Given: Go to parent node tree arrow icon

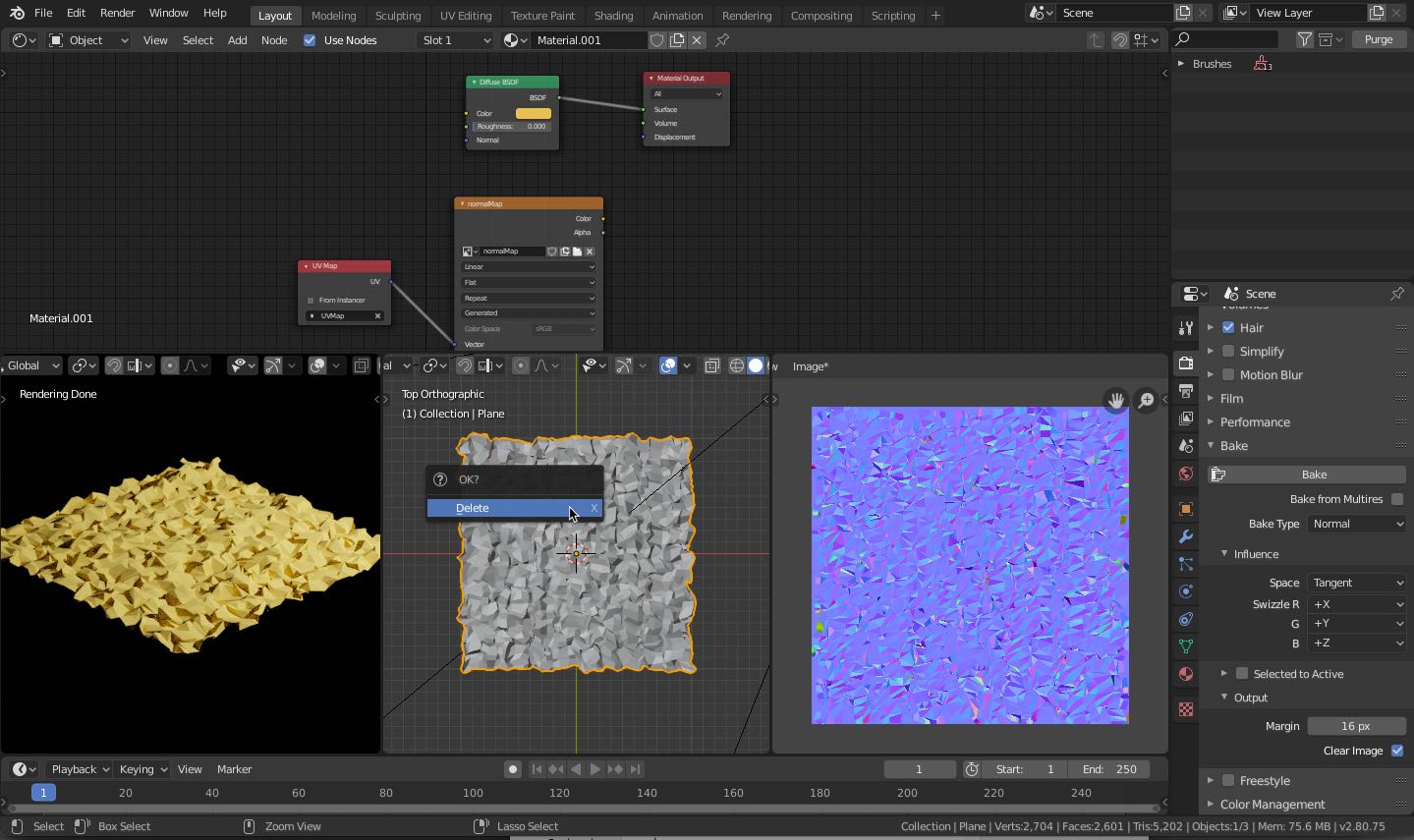Looking at the screenshot, I should tap(1096, 40).
